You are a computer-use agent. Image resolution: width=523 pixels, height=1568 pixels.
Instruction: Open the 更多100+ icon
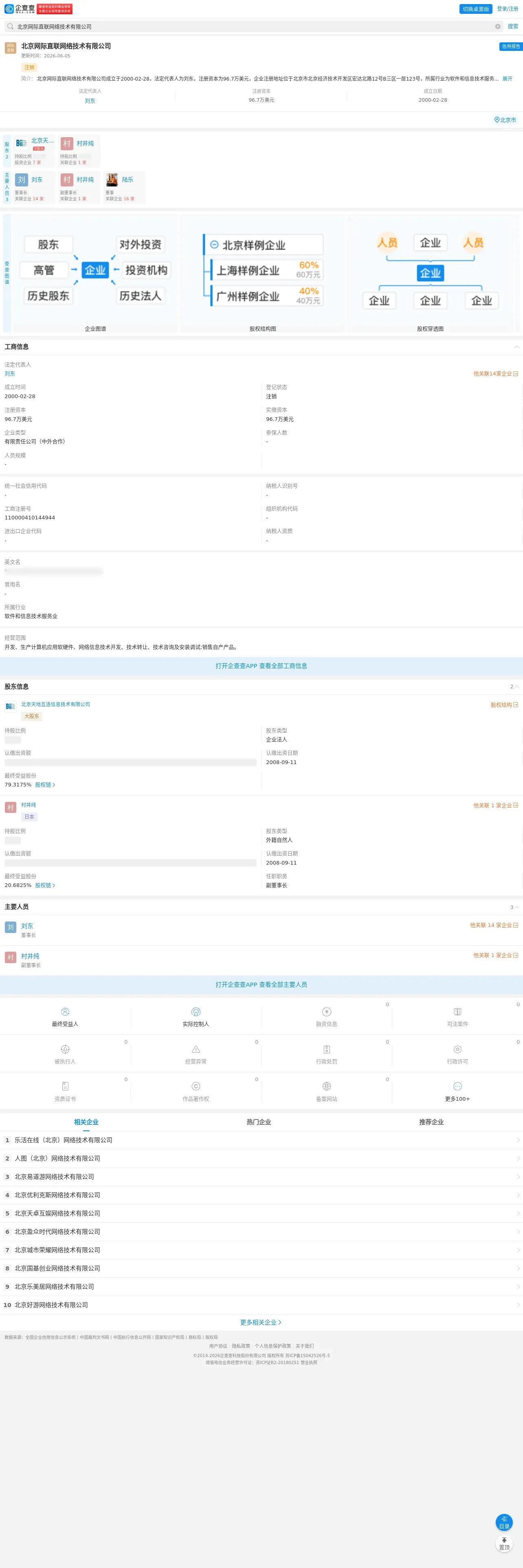pos(457,1086)
